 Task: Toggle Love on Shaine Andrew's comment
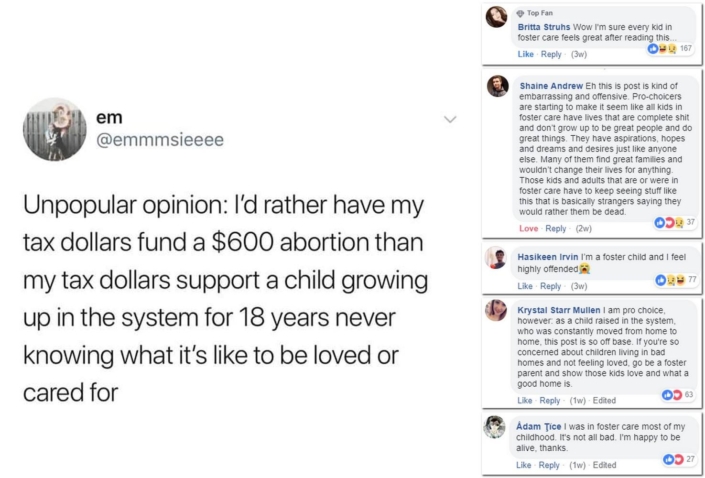click(x=528, y=226)
